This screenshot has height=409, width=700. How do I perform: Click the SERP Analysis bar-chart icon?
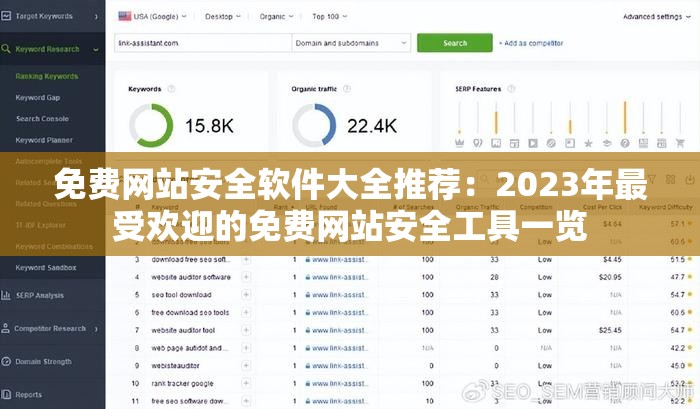[6, 295]
